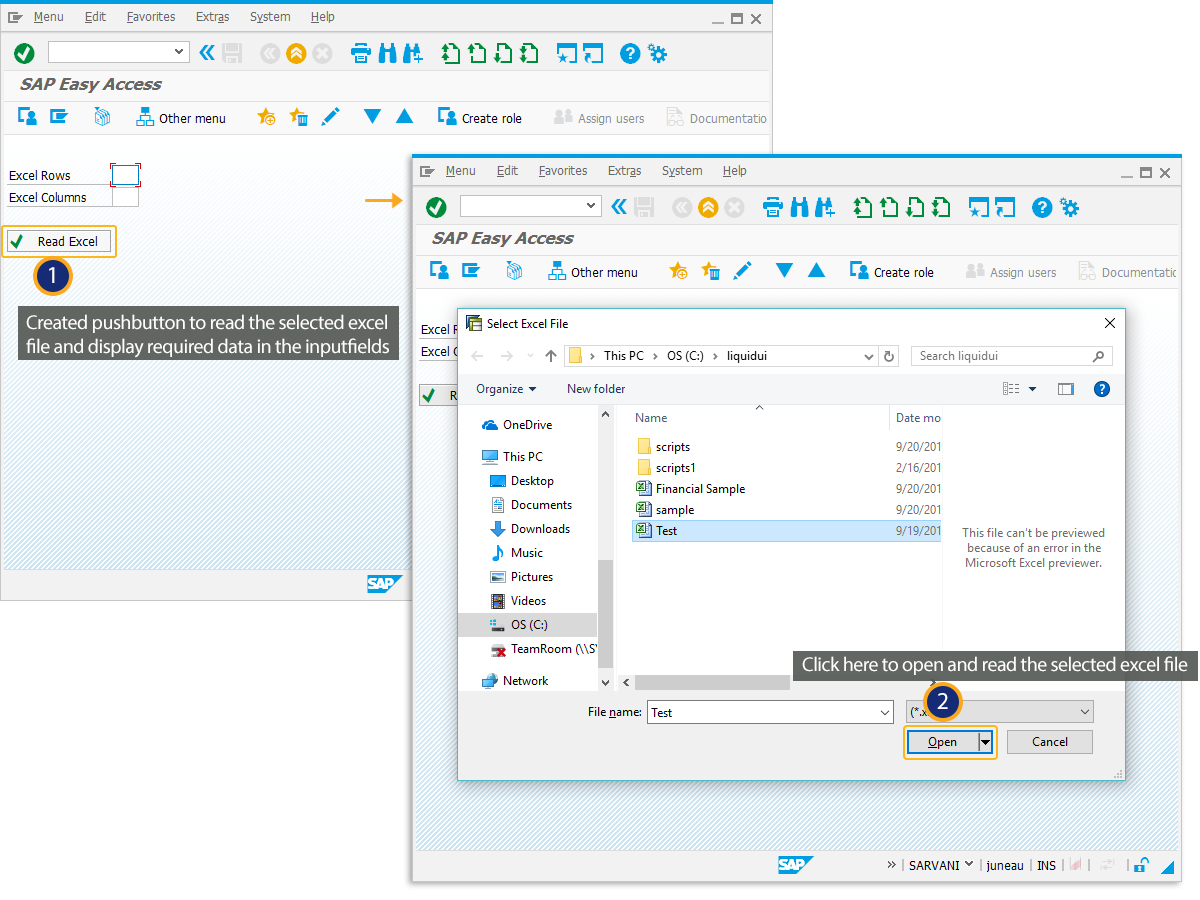Open the System menu in the front window
1200x900 pixels.
click(x=682, y=171)
